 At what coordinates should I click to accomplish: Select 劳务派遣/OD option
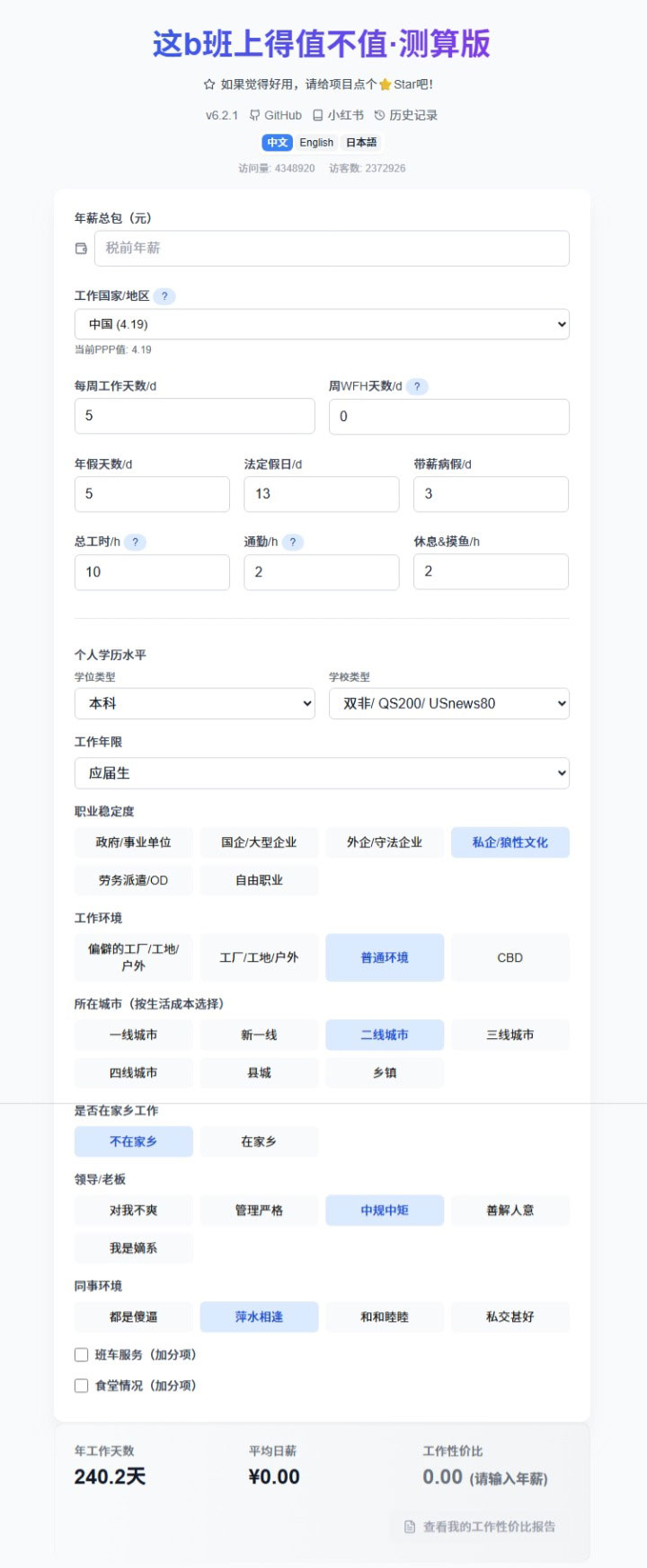133,880
